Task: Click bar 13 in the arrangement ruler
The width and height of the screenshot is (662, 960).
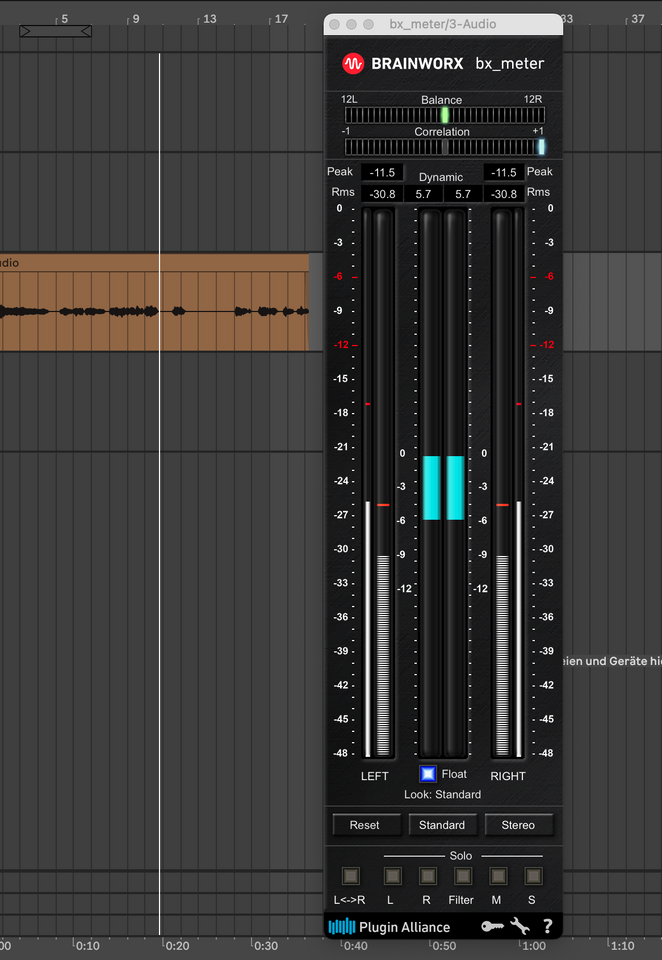Action: coord(209,19)
